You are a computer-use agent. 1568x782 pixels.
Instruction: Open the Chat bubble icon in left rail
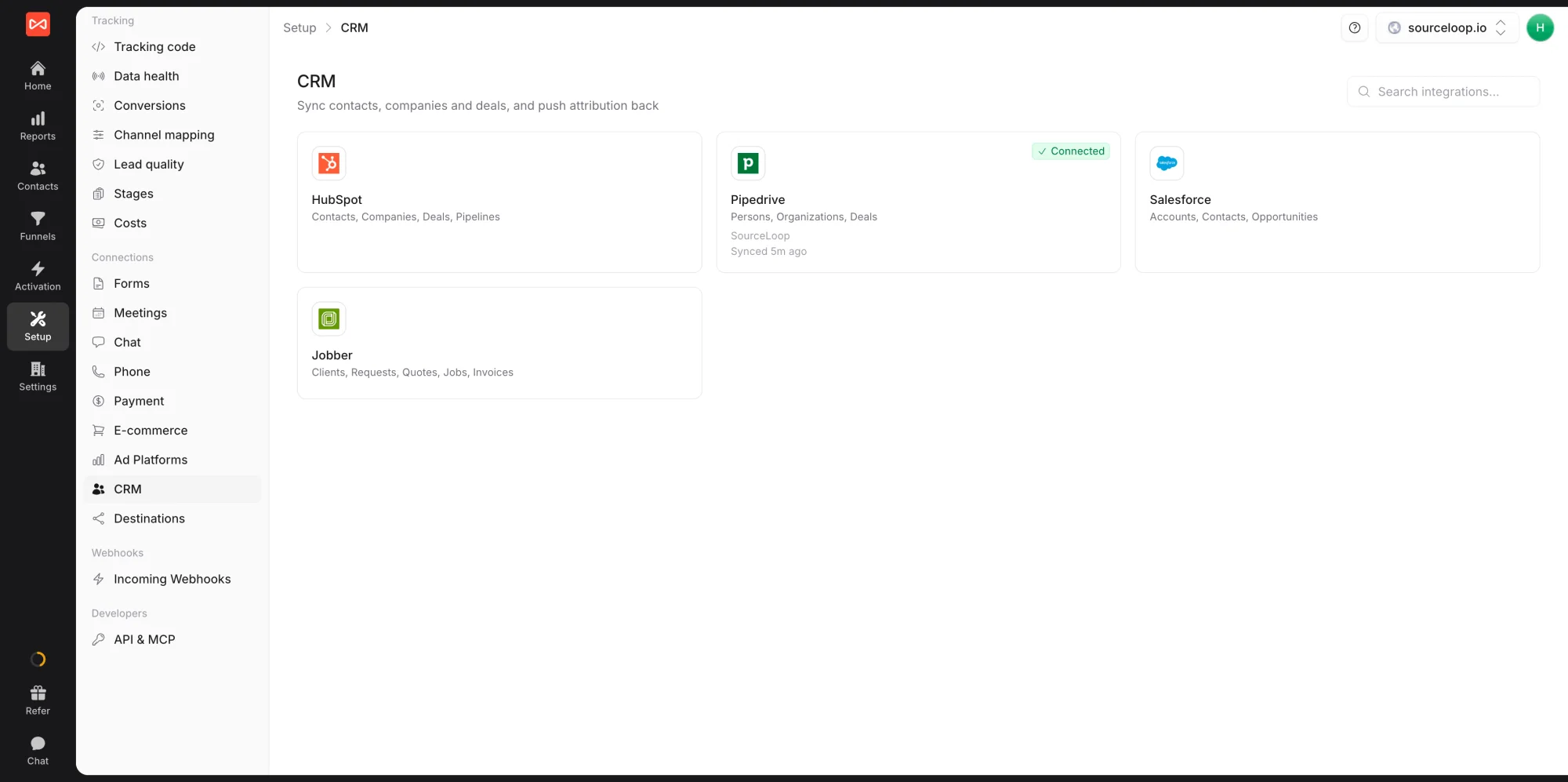click(38, 744)
